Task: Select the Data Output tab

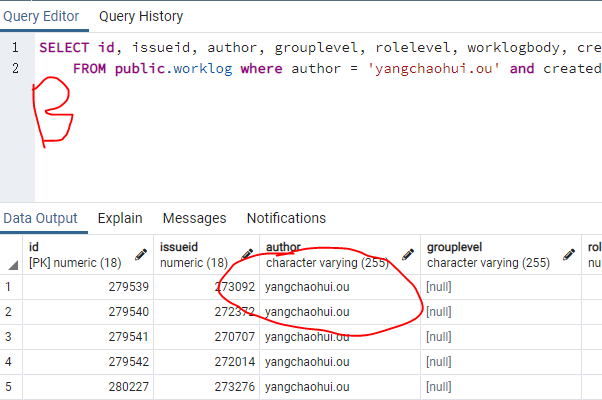Action: [x=40, y=218]
